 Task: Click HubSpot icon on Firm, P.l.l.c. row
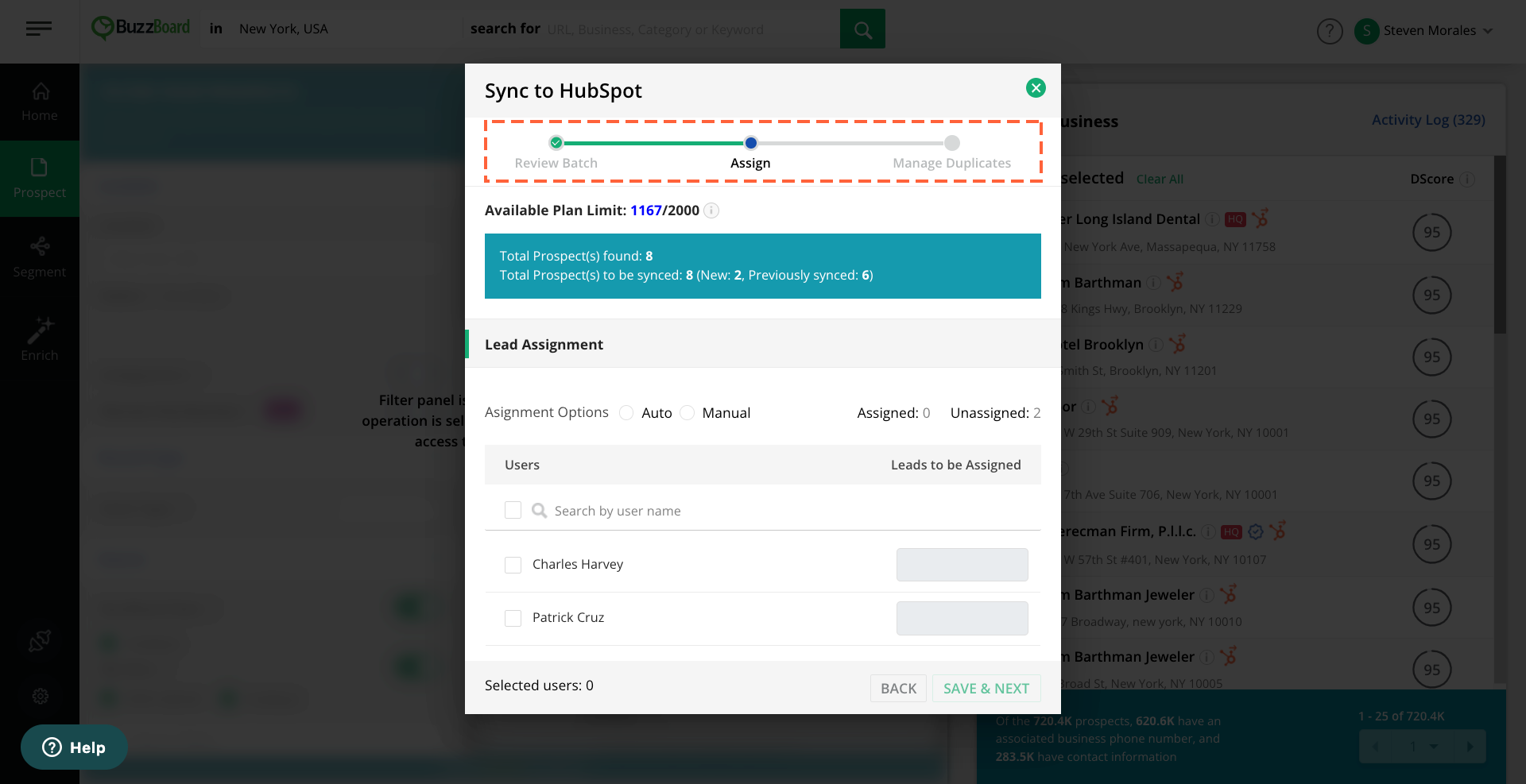coord(1278,531)
